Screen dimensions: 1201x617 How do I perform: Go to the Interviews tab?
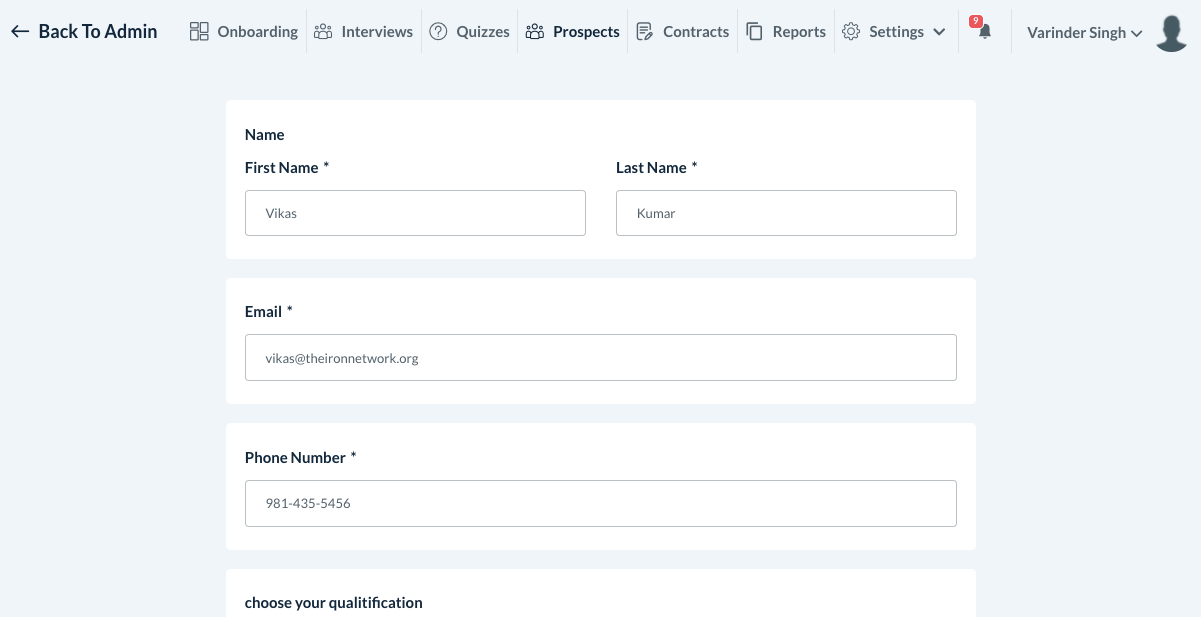tap(377, 32)
